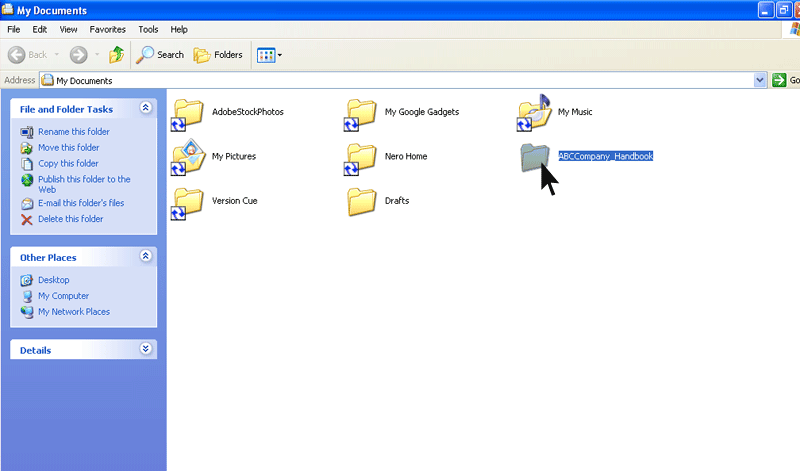Open the File menu
Screen dimensions: 800x471
click(14, 30)
